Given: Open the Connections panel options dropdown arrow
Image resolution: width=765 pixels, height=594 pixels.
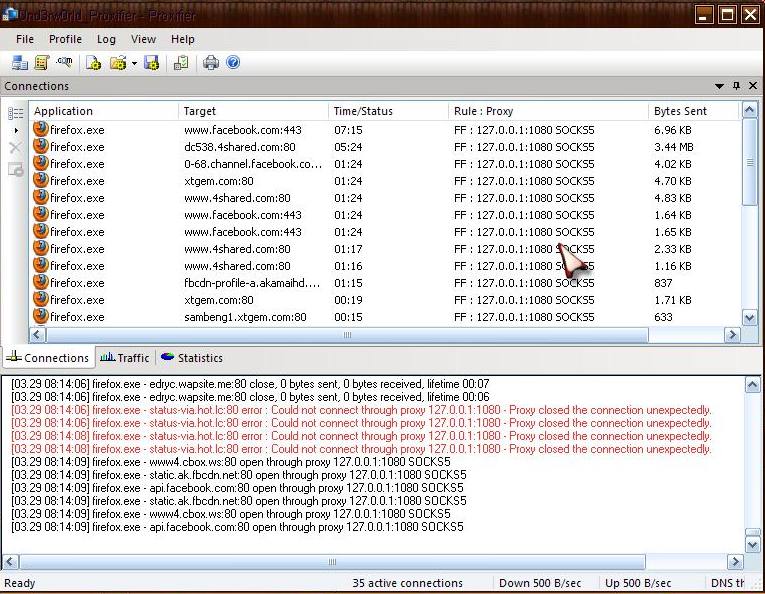Looking at the screenshot, I should 719,86.
